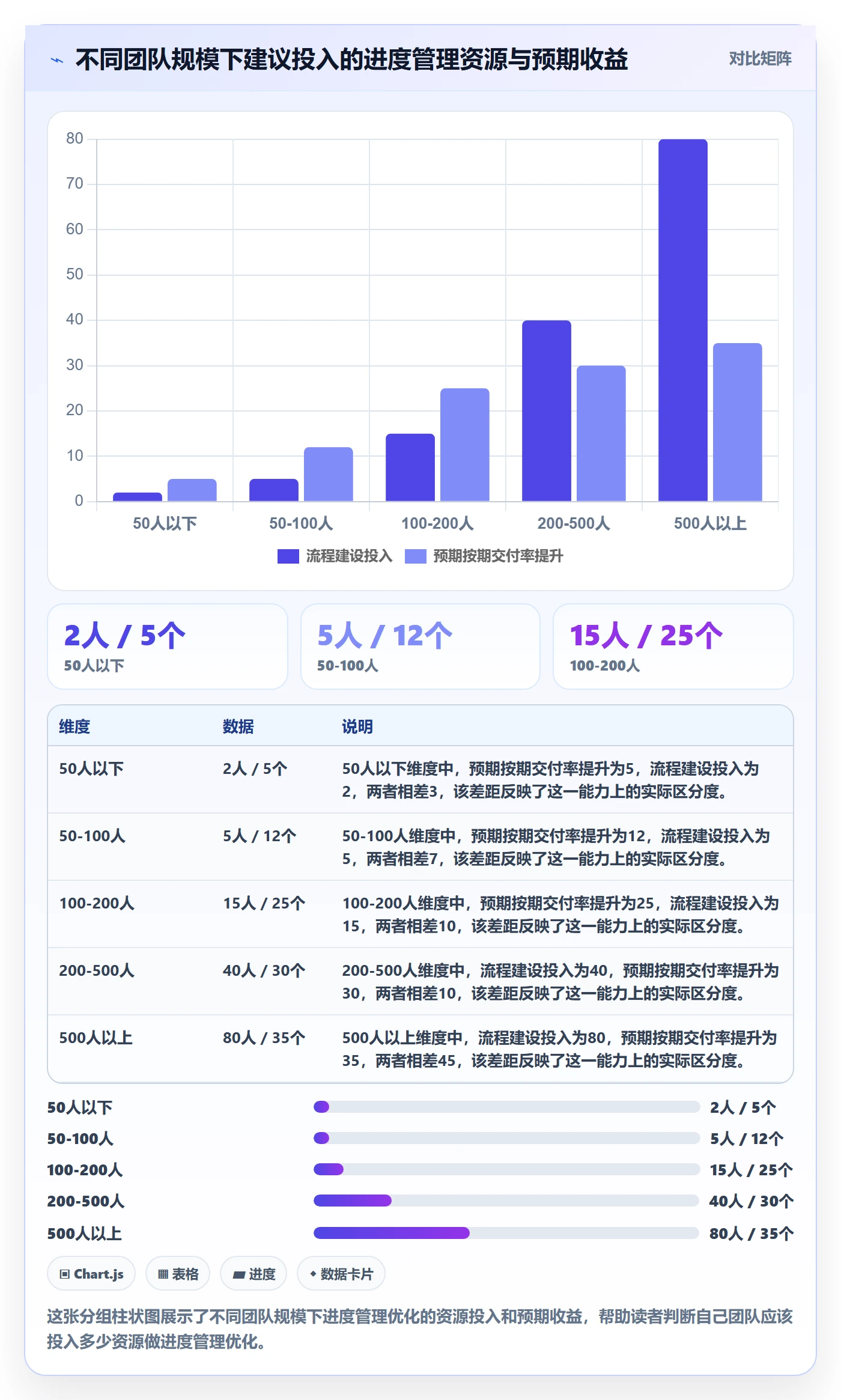The width and height of the screenshot is (841, 1400).
Task: Click the light 100-200人 bar at 25
Action: [x=464, y=445]
